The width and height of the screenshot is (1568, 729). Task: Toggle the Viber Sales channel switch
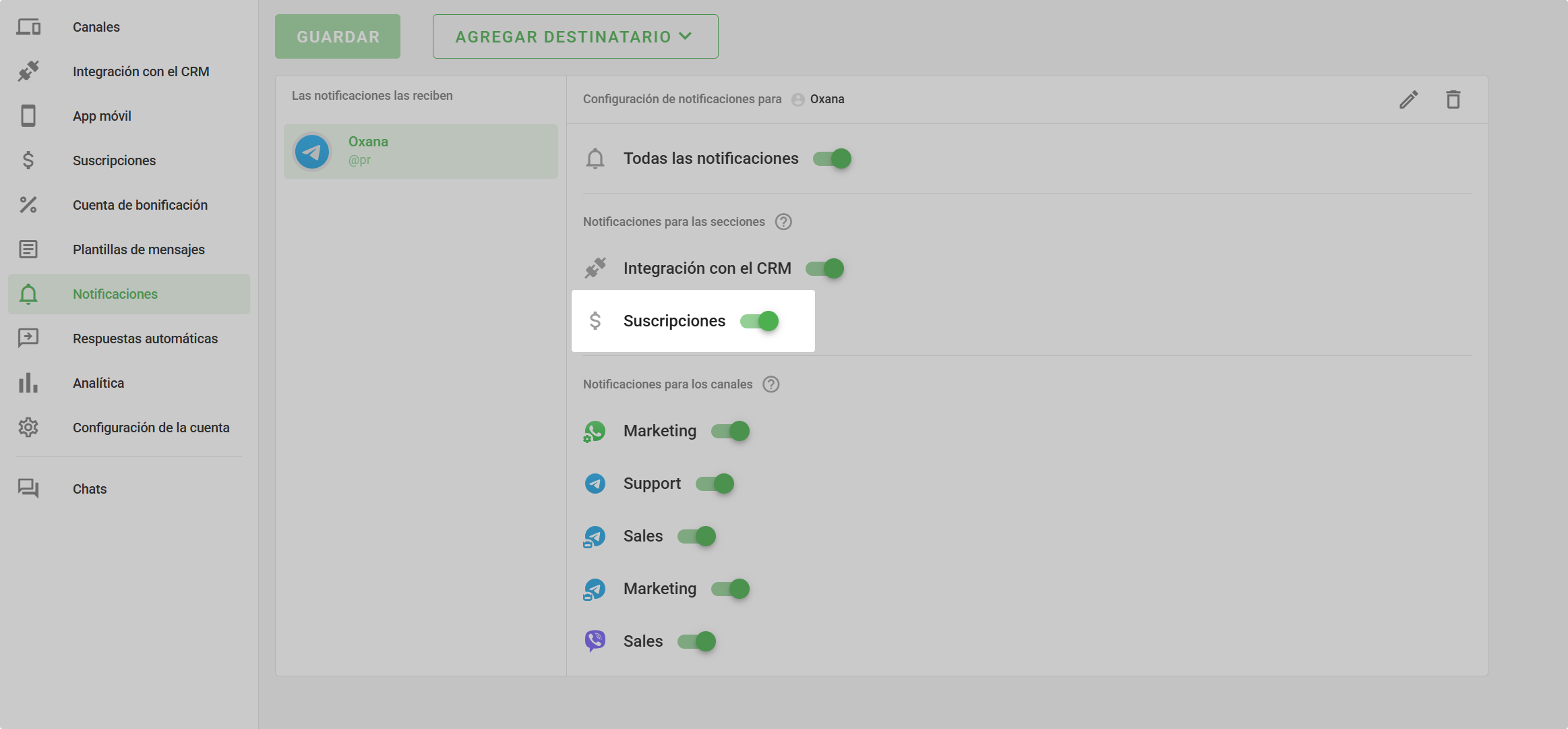pos(697,641)
